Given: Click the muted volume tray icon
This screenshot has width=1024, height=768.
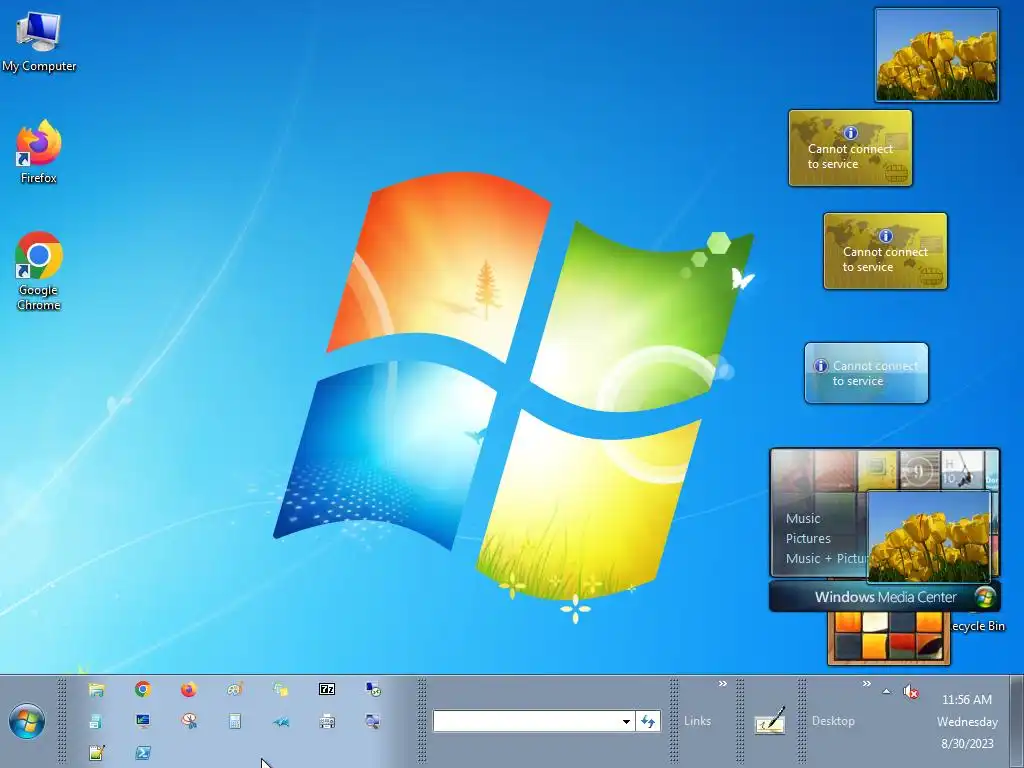Looking at the screenshot, I should [x=910, y=692].
